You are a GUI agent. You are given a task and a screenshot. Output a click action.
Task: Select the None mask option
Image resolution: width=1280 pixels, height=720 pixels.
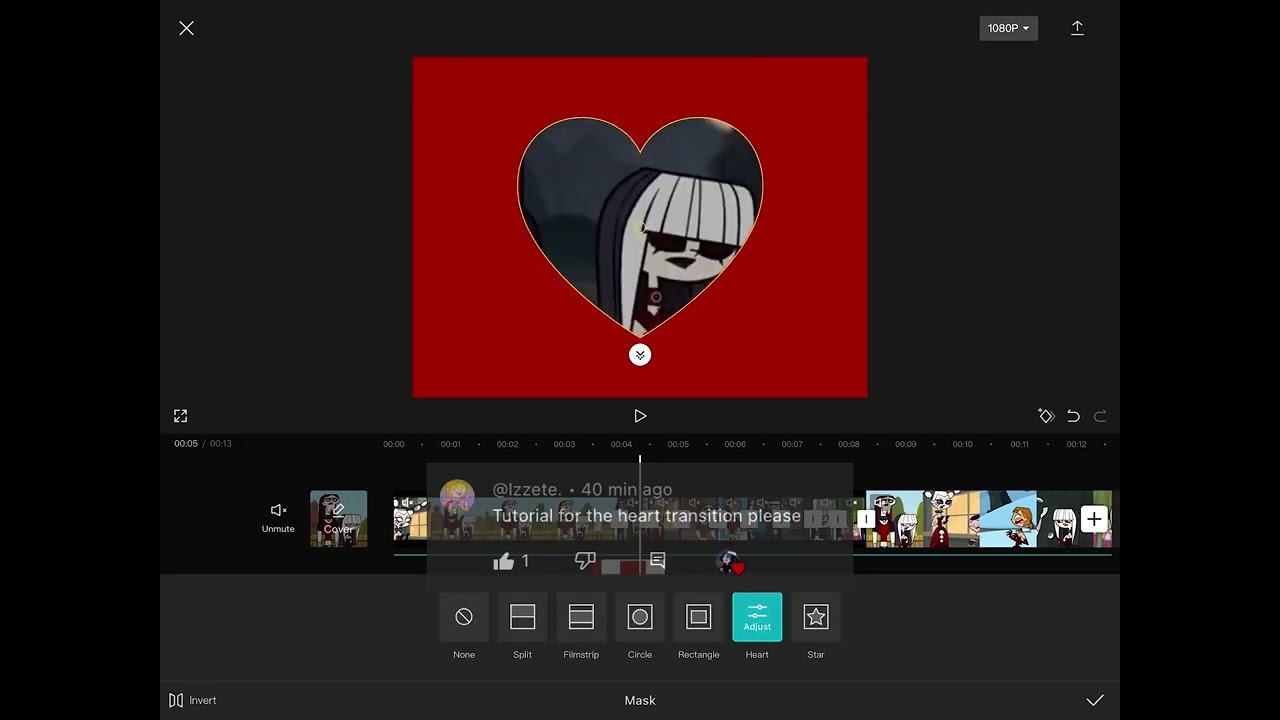point(464,617)
